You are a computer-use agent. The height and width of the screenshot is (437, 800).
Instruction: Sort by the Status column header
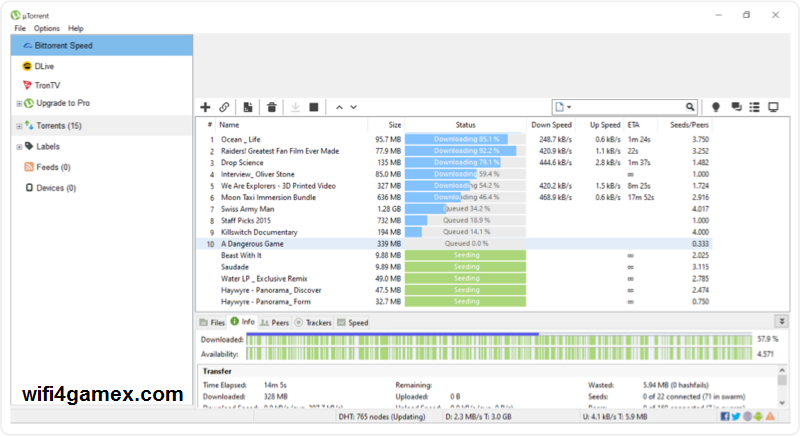coord(465,125)
